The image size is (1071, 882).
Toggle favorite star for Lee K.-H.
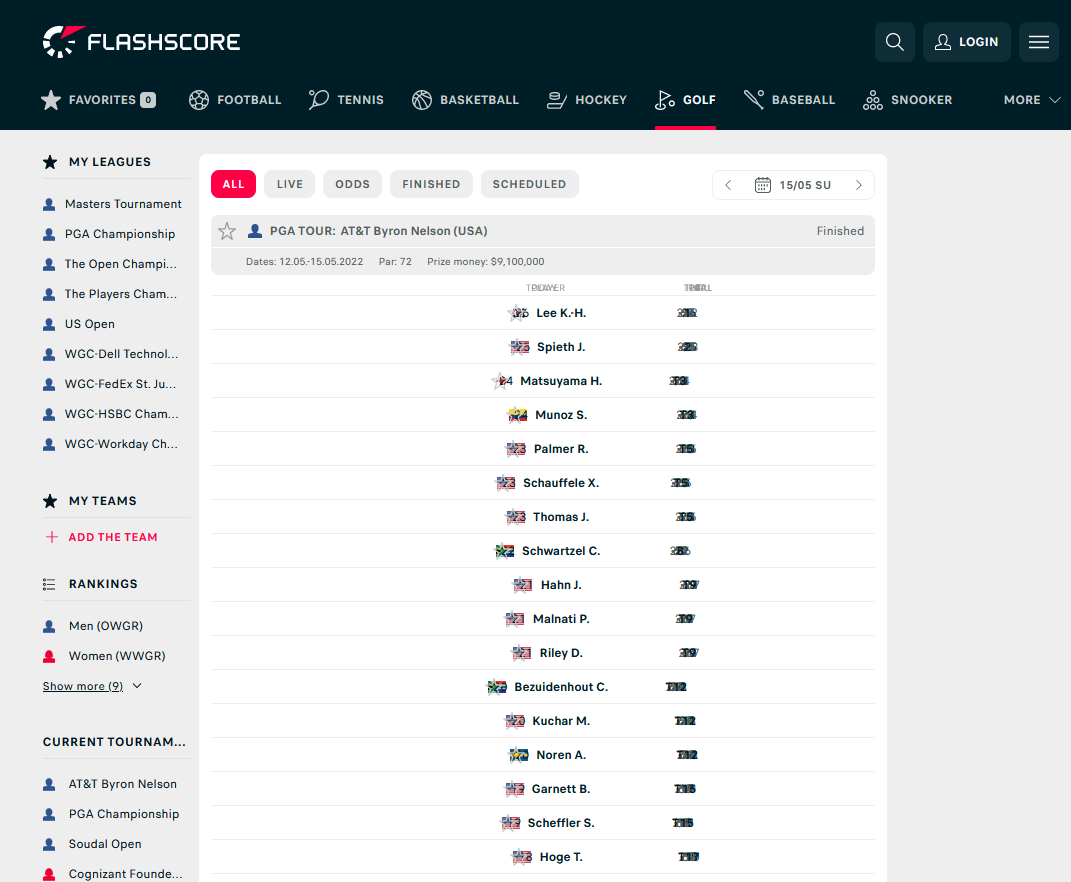[517, 313]
